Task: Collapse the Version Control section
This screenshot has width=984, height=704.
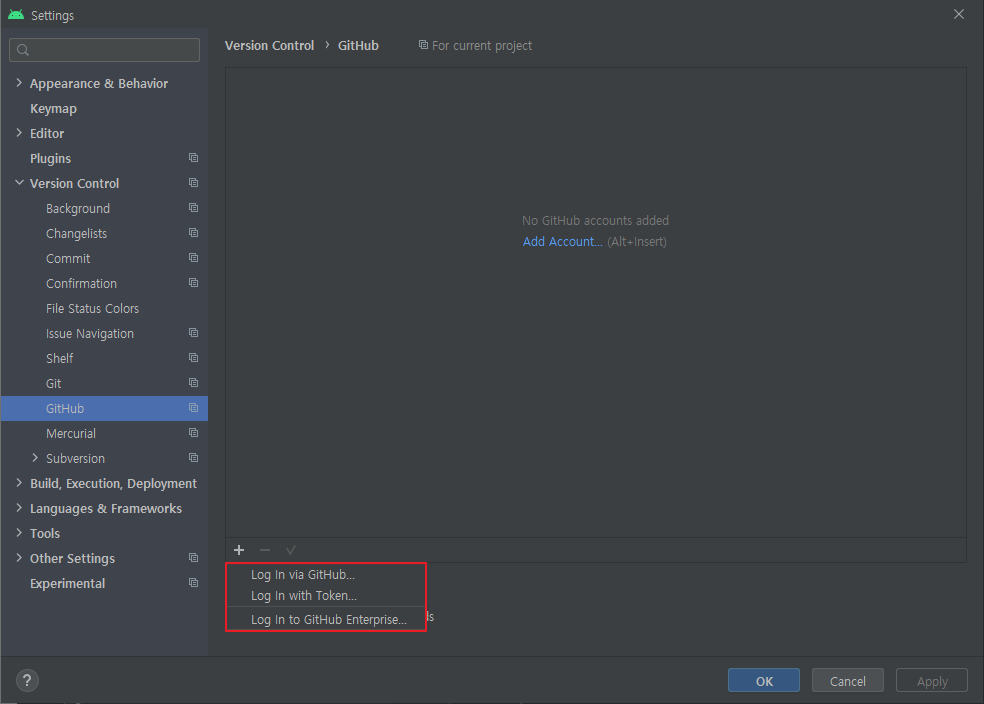Action: click(x=19, y=183)
